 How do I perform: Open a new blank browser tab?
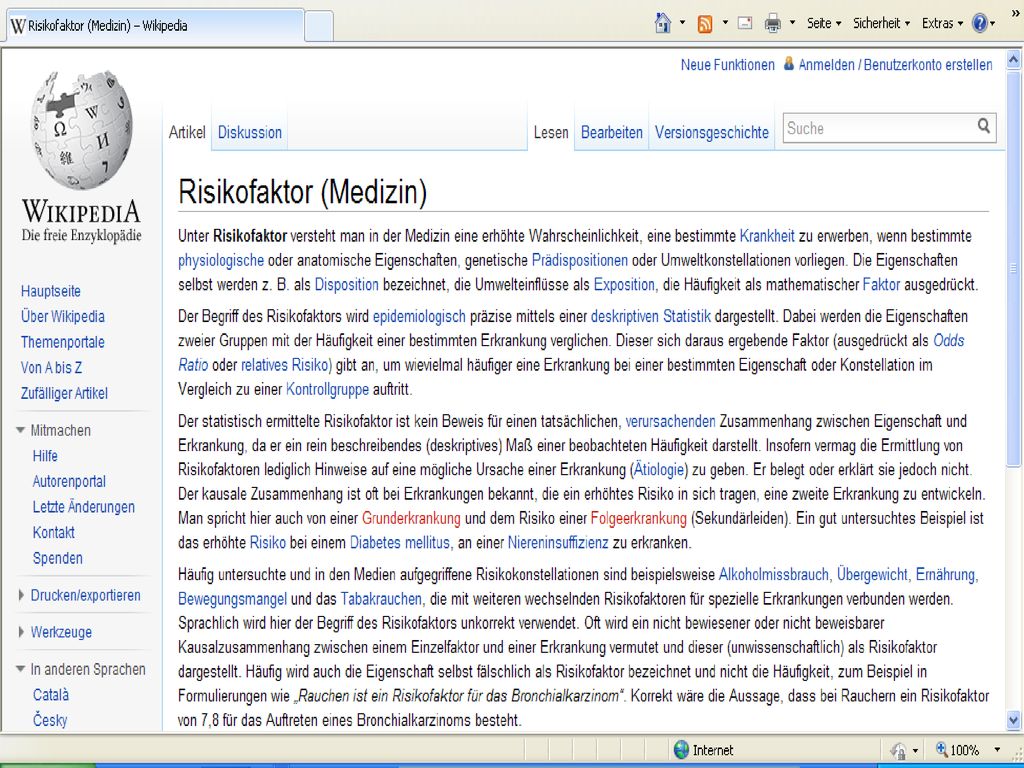pyautogui.click(x=319, y=26)
